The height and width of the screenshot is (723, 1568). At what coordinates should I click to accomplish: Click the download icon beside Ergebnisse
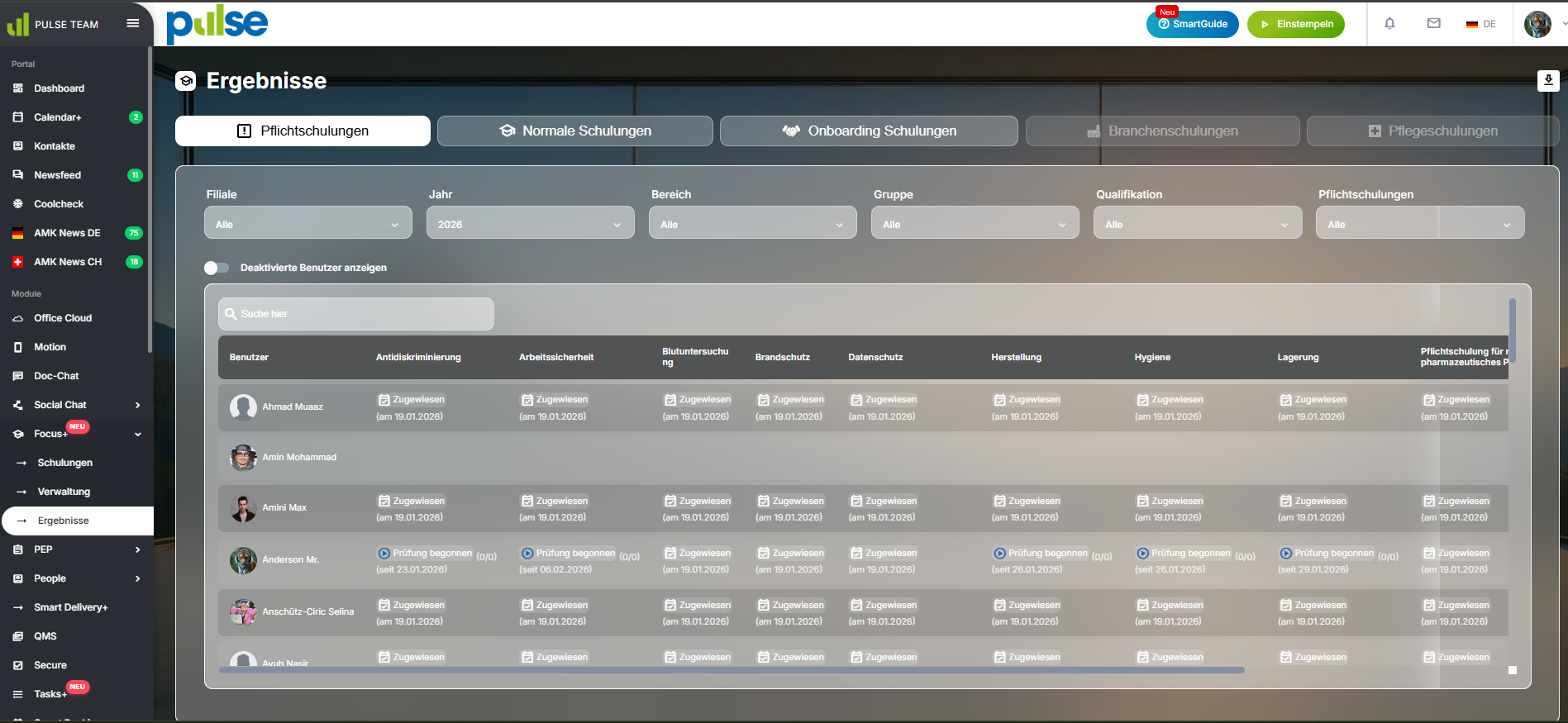pos(1548,80)
